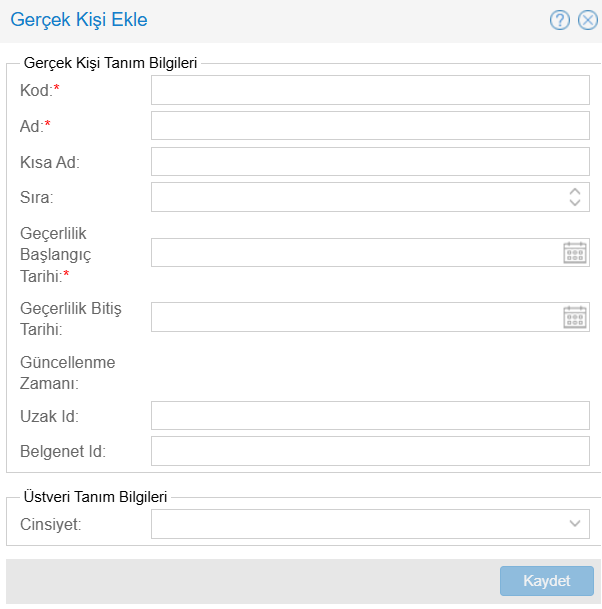Viewport: 602px width, 609px height.
Task: Click Gerçek Kişi Tanım Bilgileri section legend
Action: click(x=110, y=62)
